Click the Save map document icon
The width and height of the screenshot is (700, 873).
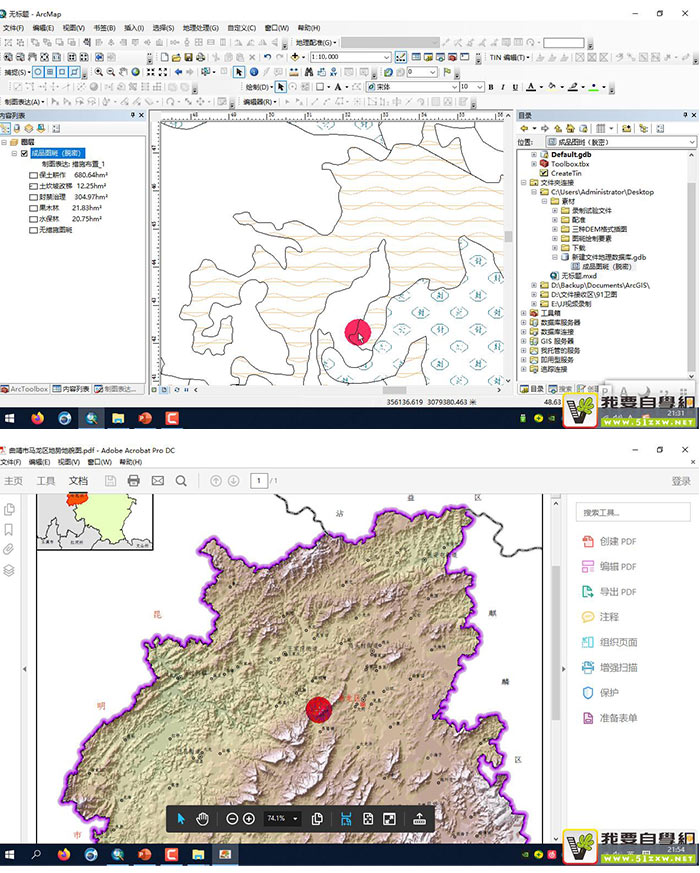(188, 57)
